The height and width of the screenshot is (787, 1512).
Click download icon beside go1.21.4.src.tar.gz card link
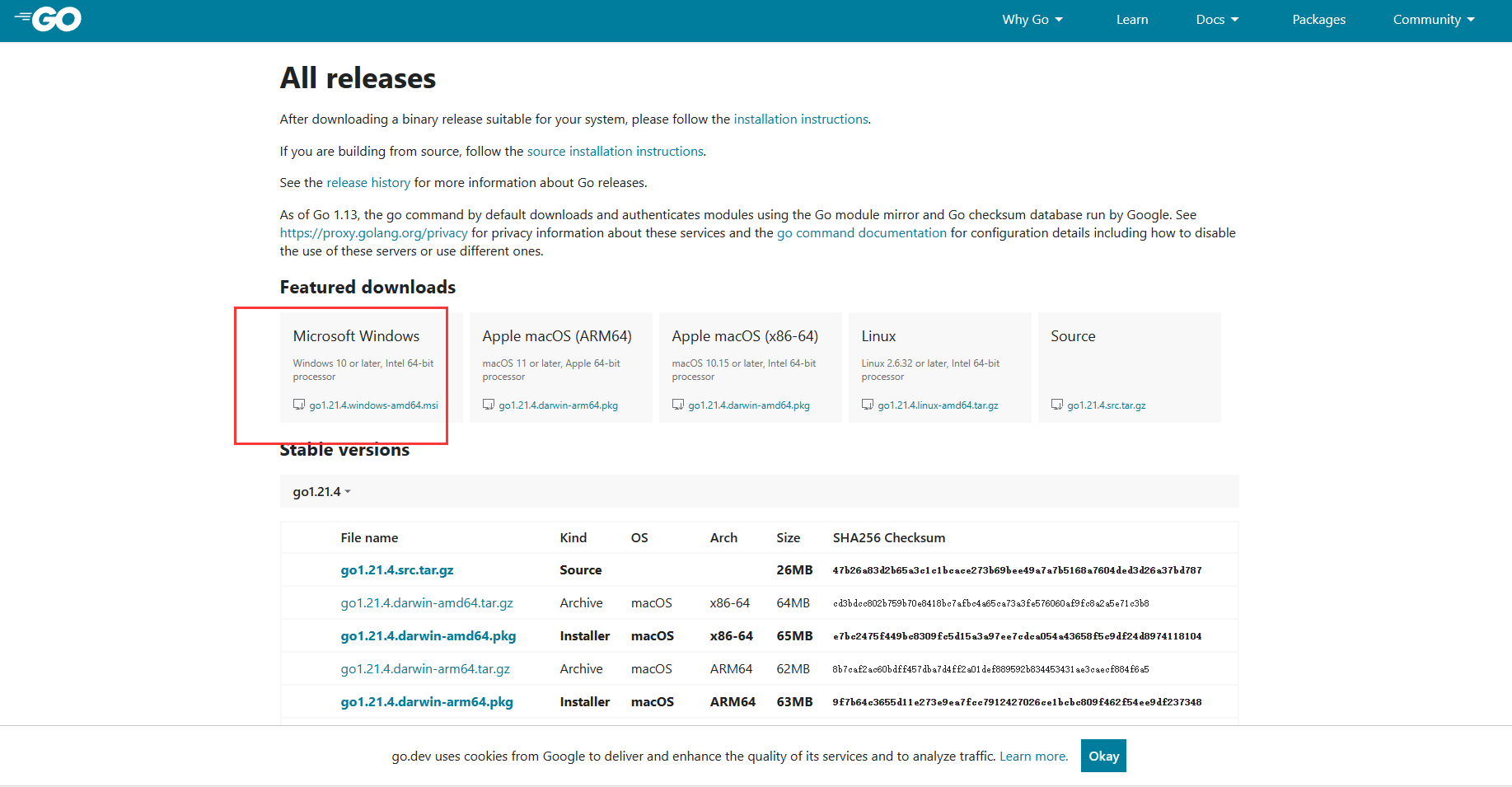tap(1057, 405)
